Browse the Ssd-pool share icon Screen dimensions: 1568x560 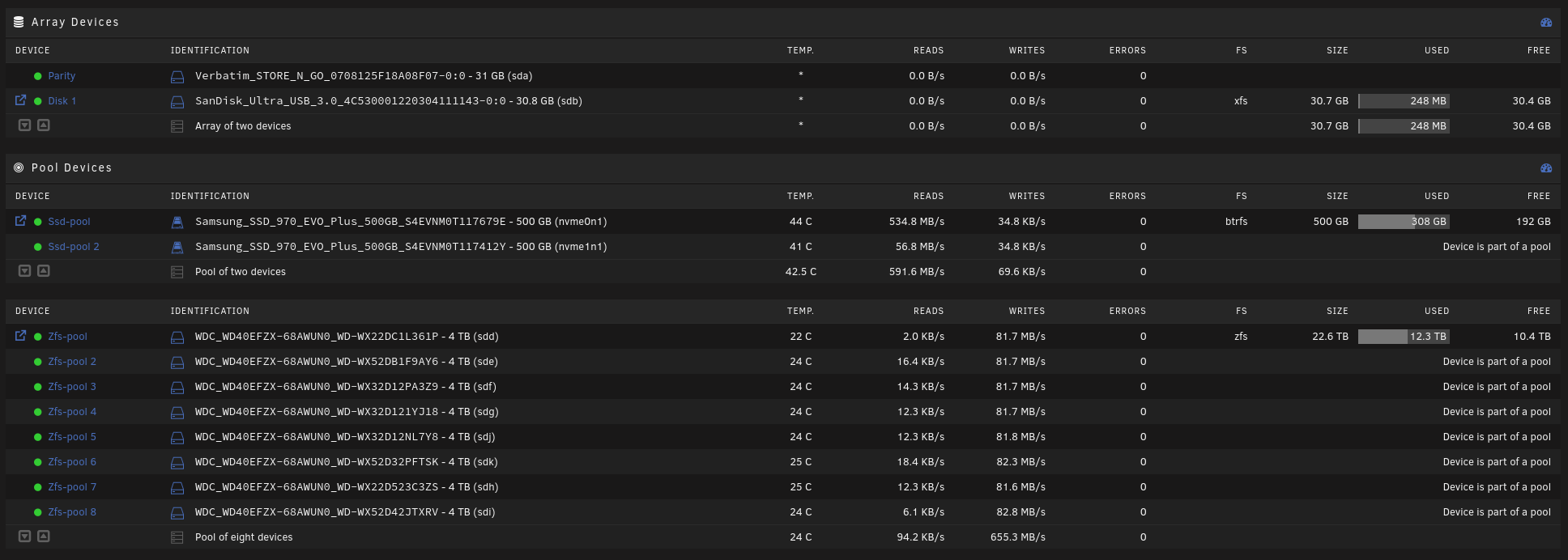pos(21,221)
